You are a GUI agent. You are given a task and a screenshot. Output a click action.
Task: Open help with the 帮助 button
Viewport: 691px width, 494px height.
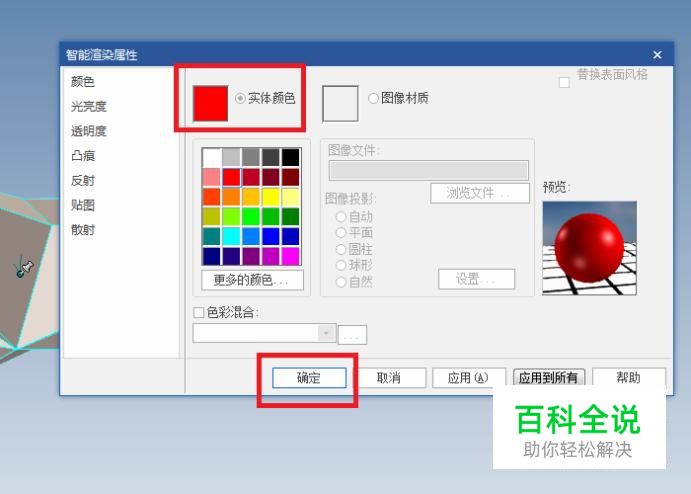(x=628, y=378)
